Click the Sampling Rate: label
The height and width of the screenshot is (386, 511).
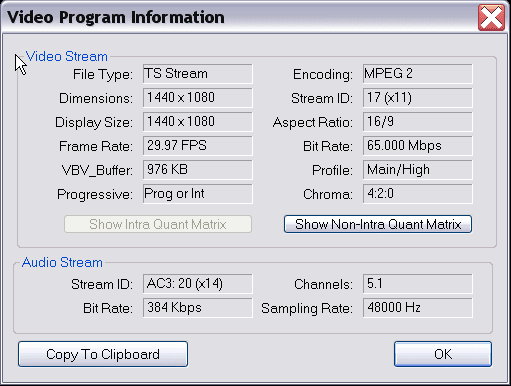click(x=307, y=309)
